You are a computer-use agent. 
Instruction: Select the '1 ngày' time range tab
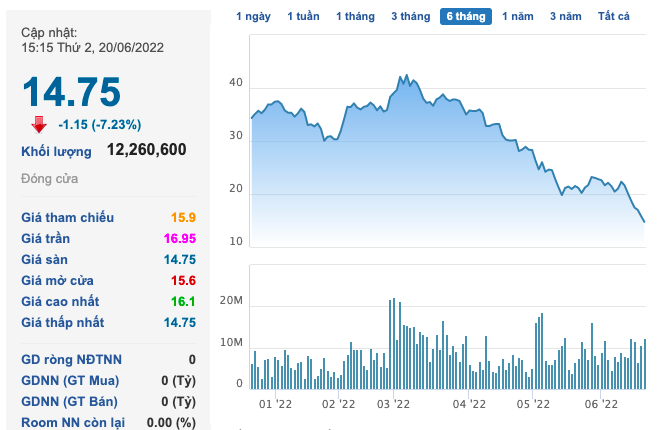(253, 16)
